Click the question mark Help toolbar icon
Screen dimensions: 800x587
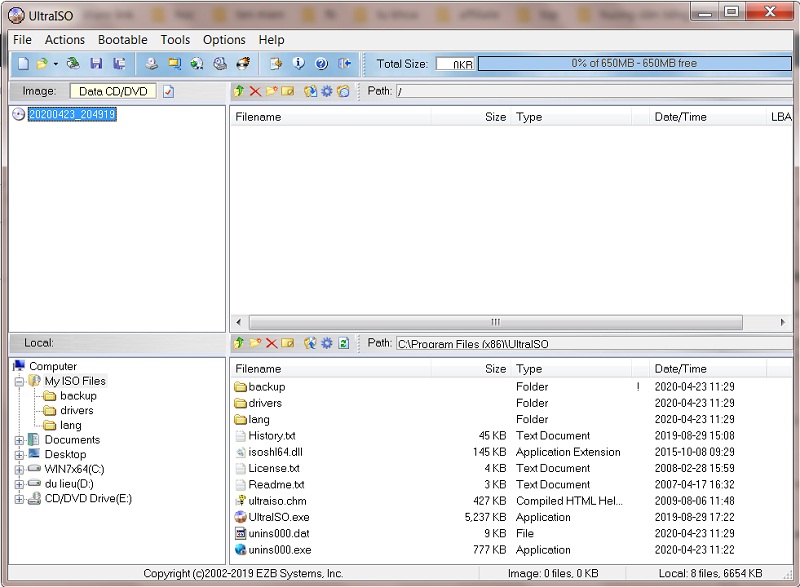[321, 63]
